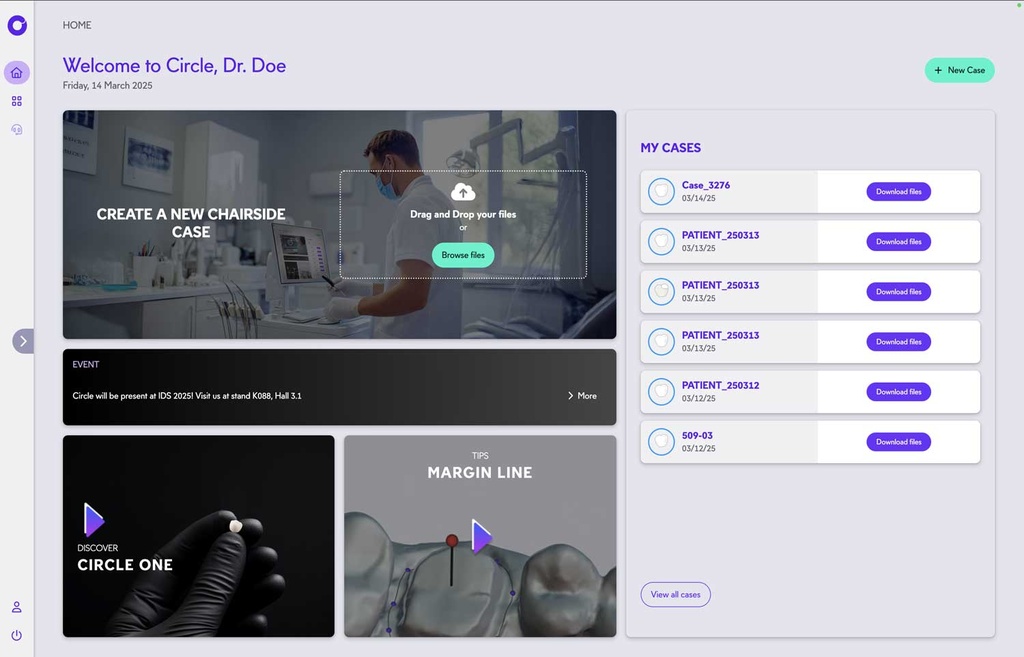This screenshot has width=1024, height=657.
Task: Click the power logout icon
Action: tap(17, 635)
